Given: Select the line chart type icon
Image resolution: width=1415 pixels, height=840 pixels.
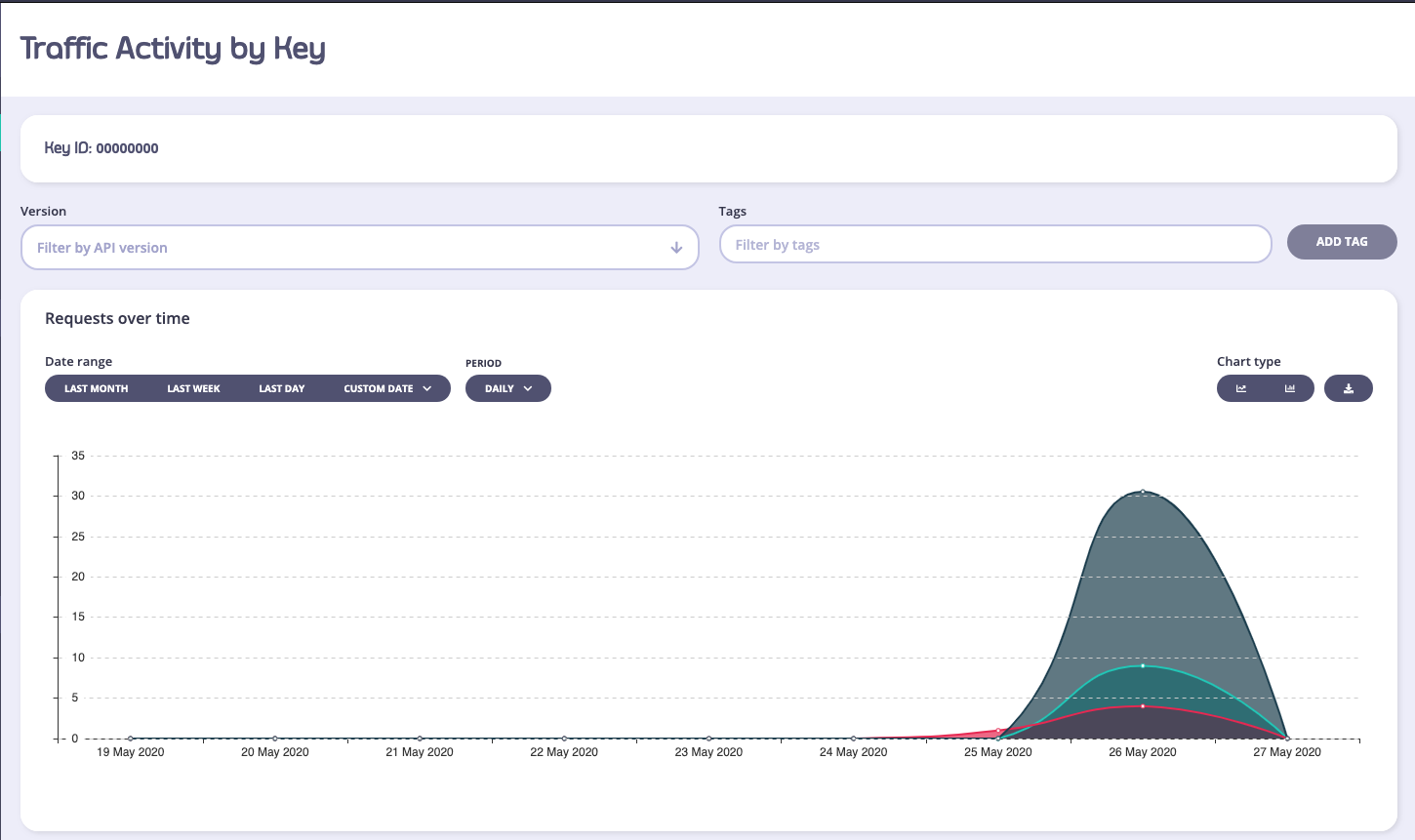Looking at the screenshot, I should (1241, 388).
